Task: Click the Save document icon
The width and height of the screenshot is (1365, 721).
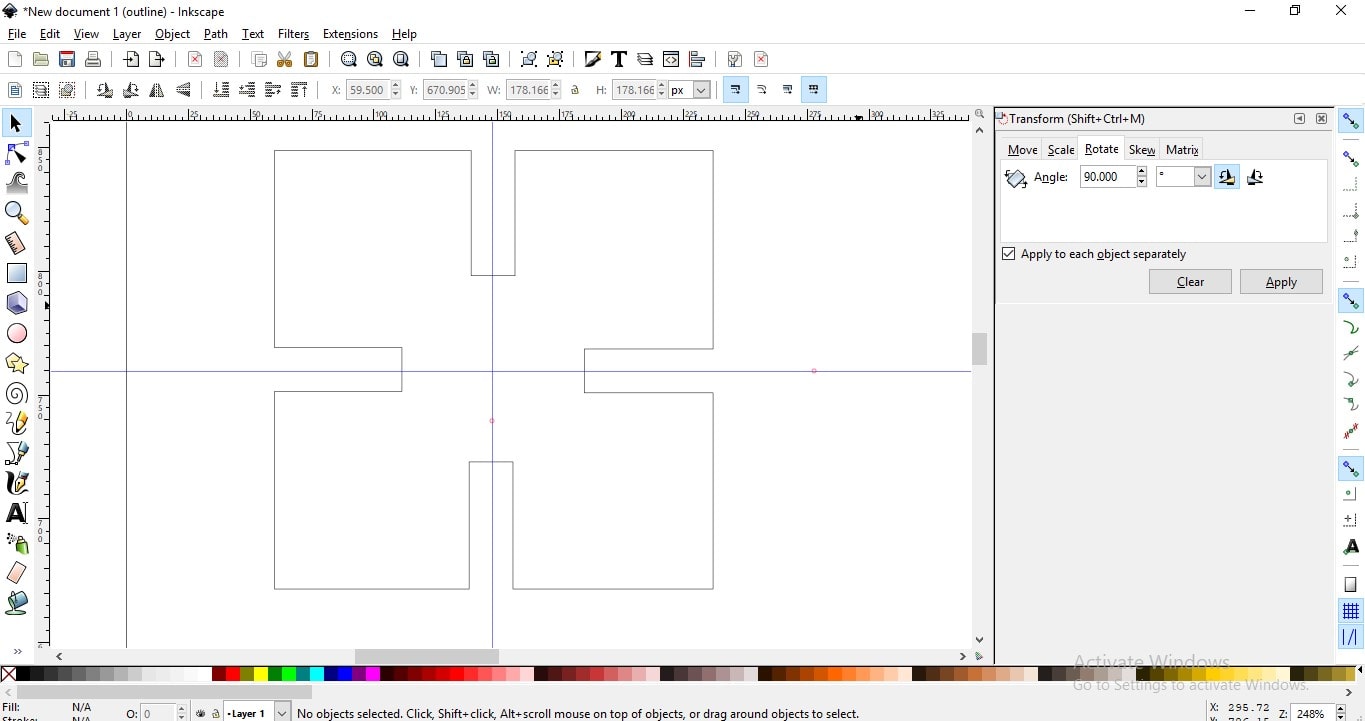Action: (67, 59)
